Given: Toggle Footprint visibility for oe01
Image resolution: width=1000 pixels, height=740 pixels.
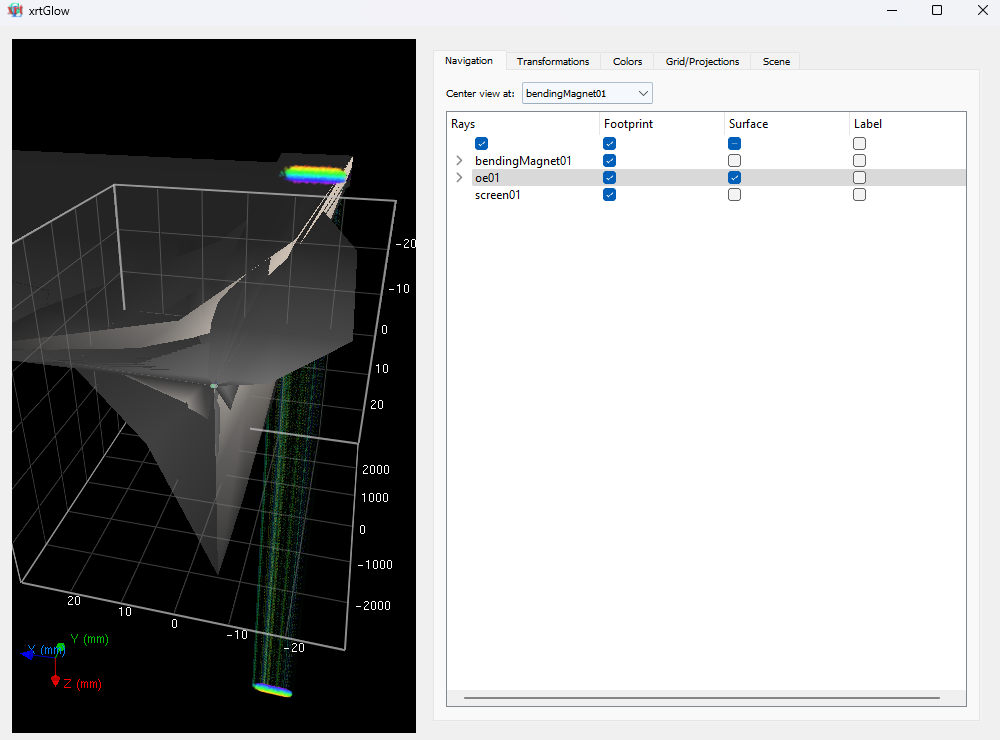Looking at the screenshot, I should tap(609, 177).
